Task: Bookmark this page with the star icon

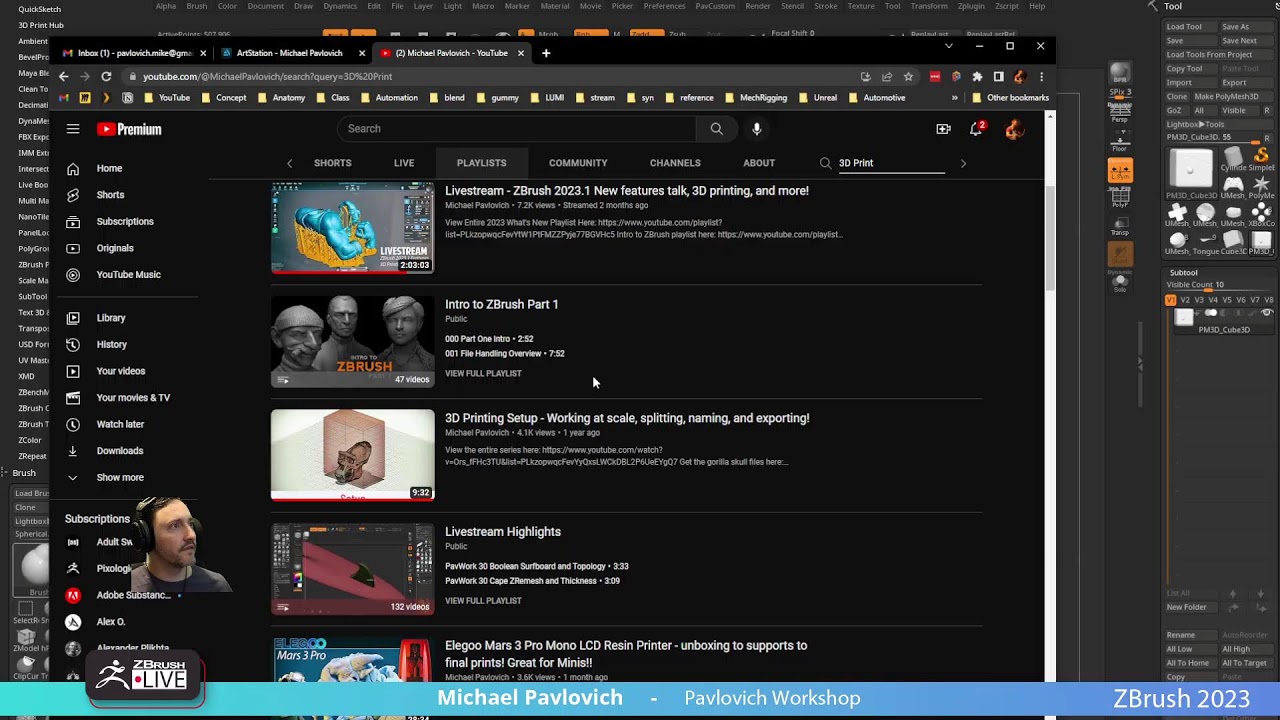Action: click(908, 76)
